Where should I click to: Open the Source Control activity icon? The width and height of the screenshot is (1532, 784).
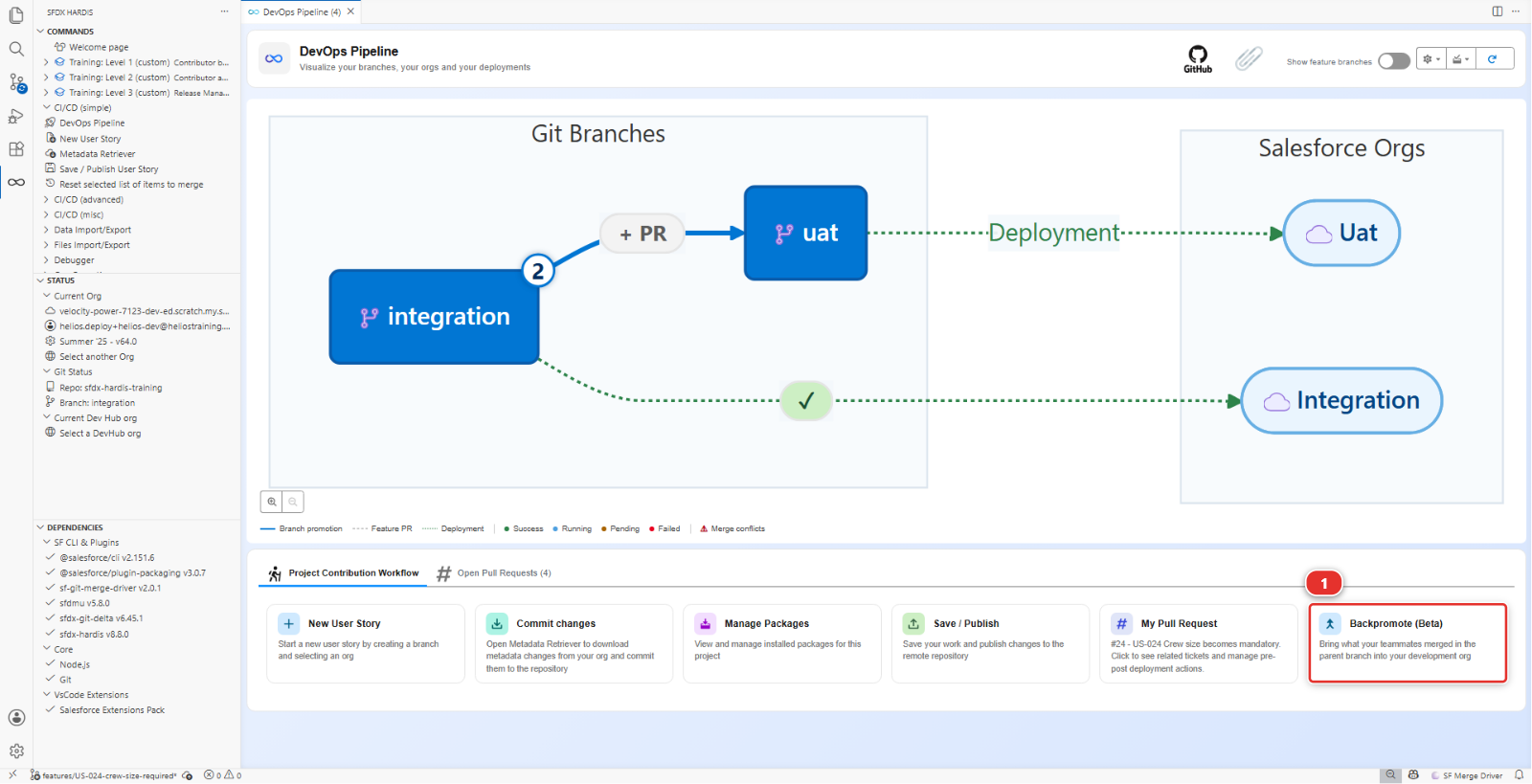[x=16, y=82]
